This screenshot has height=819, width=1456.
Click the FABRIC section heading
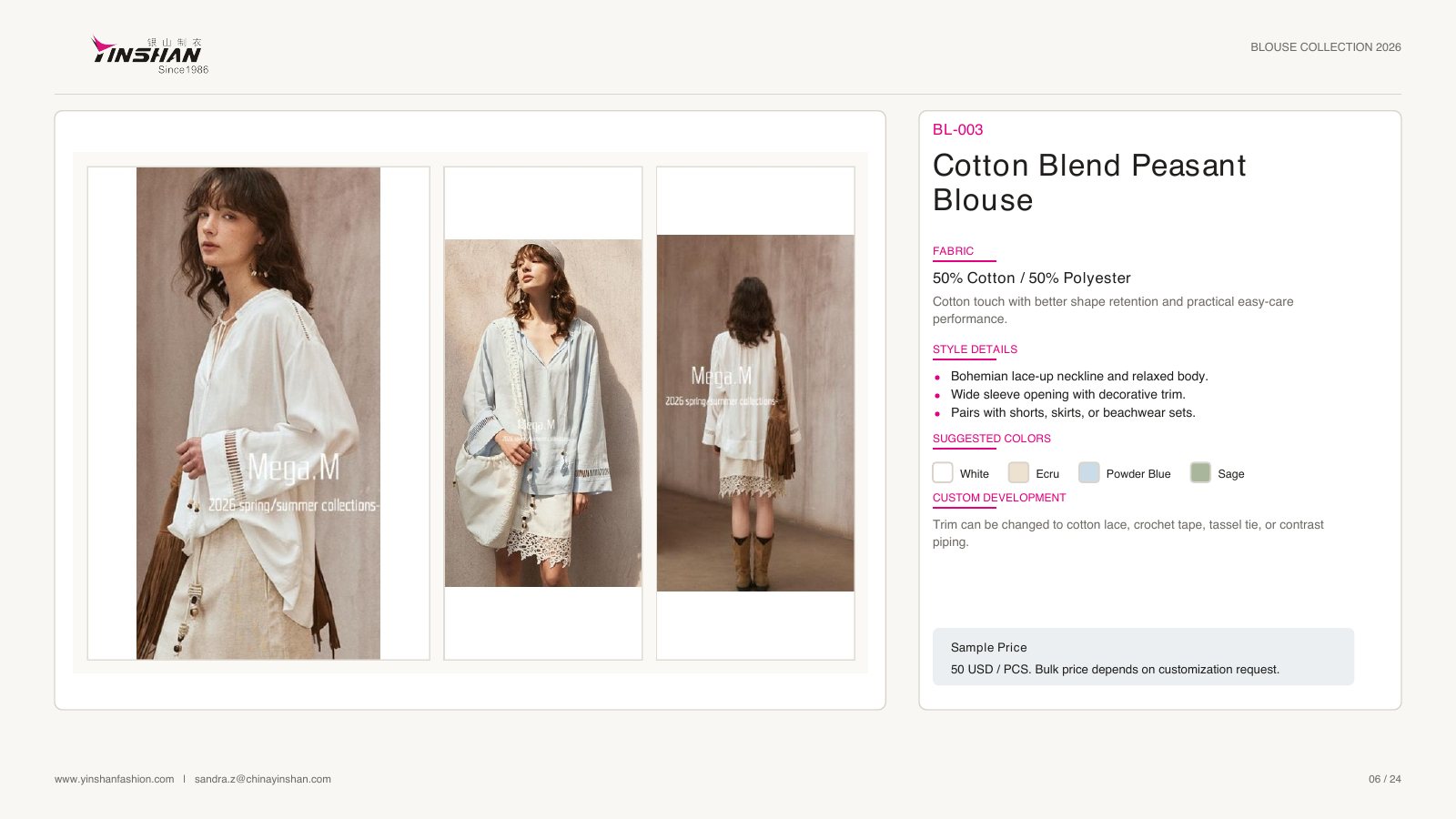pos(953,251)
